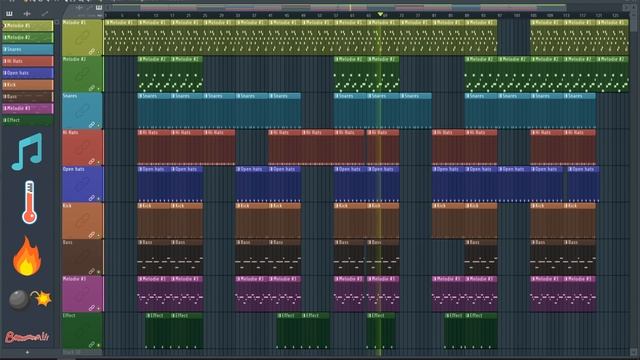Select the Snares track header
This screenshot has height=360, width=640.
click(x=82, y=111)
